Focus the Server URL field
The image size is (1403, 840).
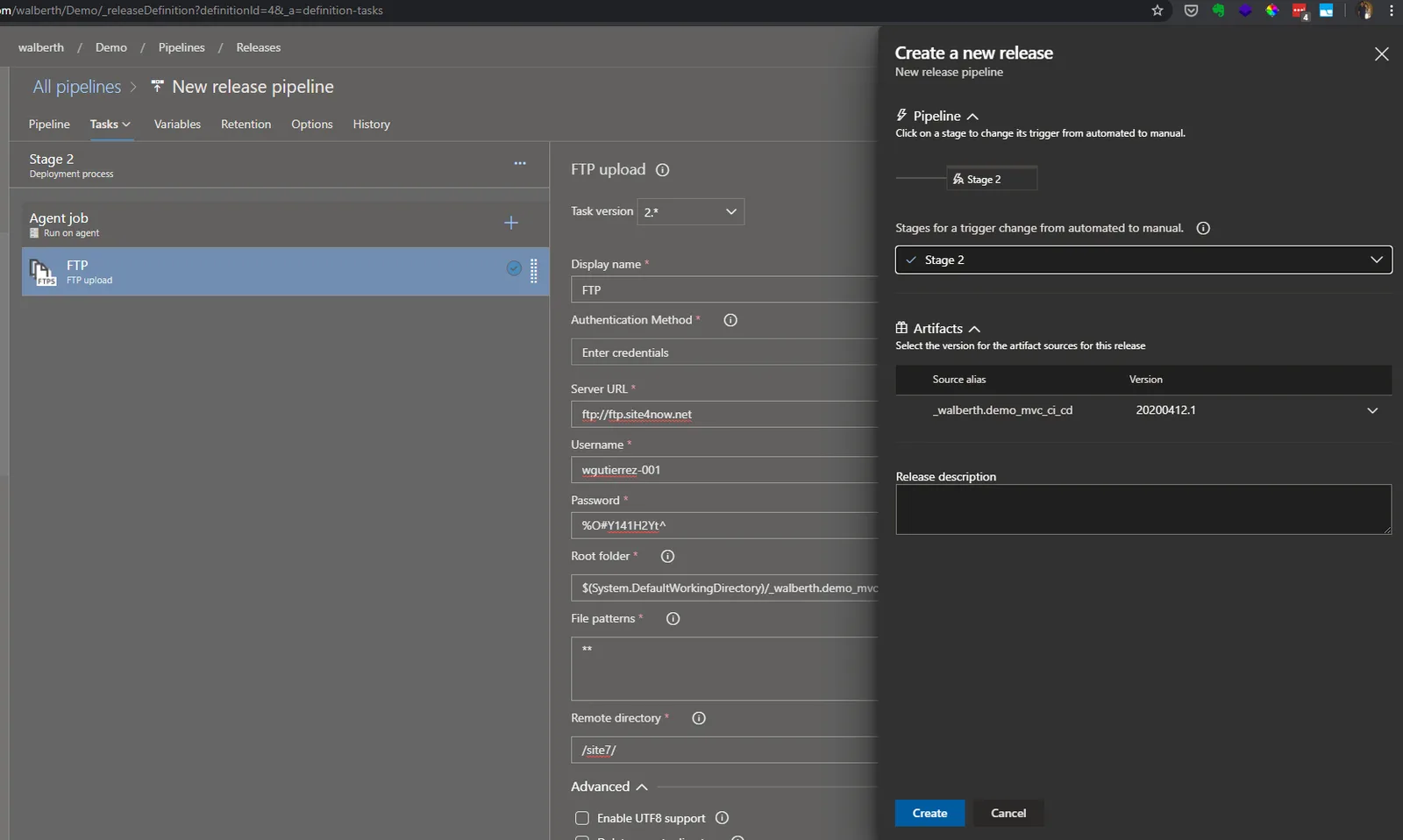point(724,414)
